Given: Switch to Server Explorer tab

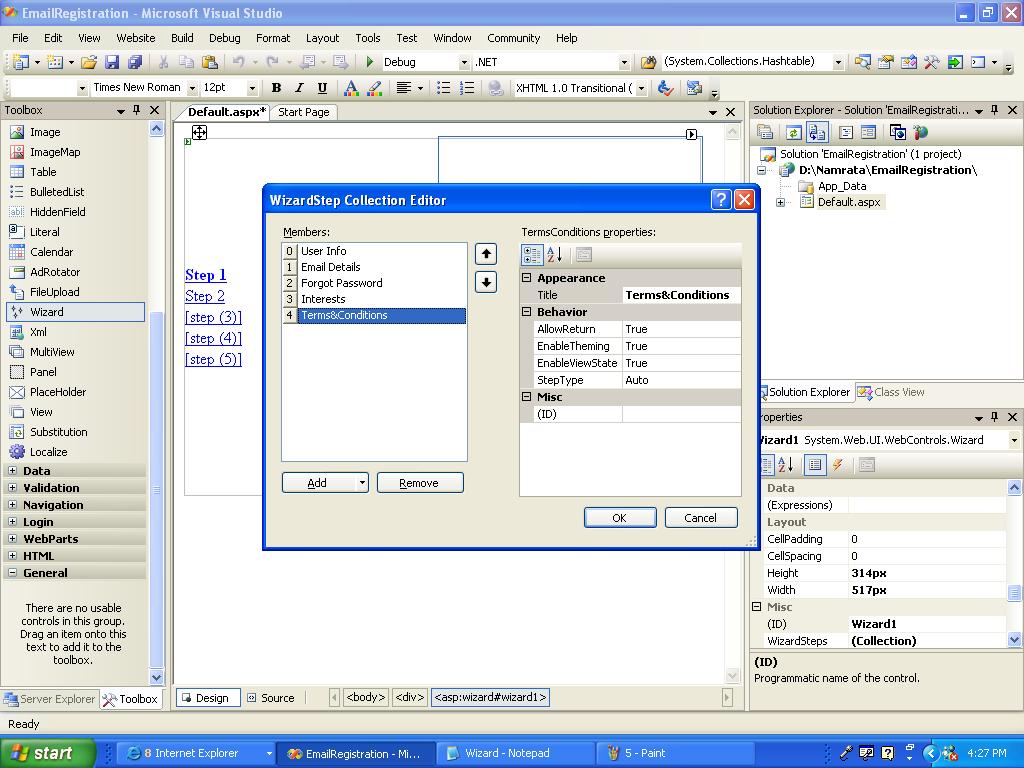Looking at the screenshot, I should [50, 699].
